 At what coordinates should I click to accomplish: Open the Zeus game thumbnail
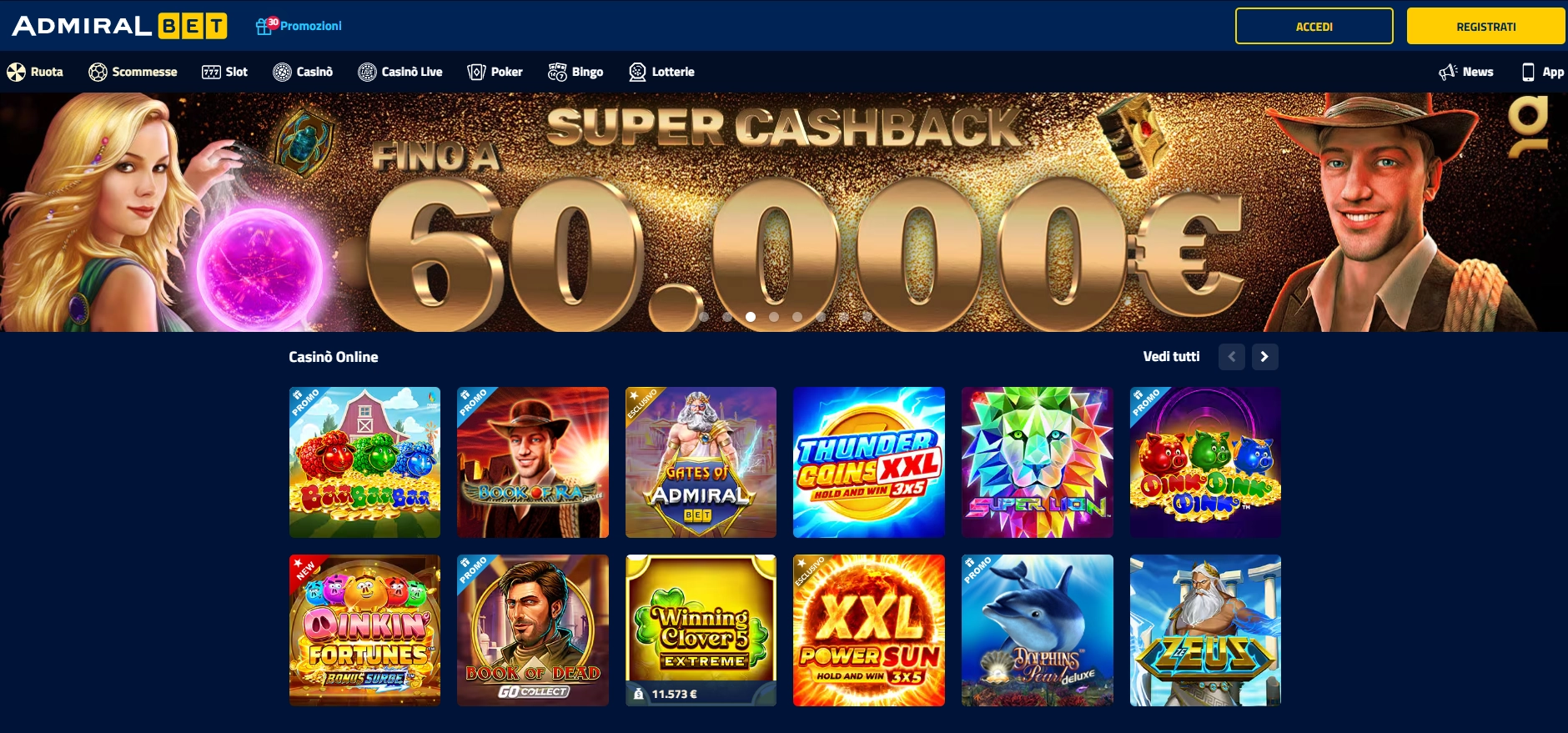pos(1205,630)
